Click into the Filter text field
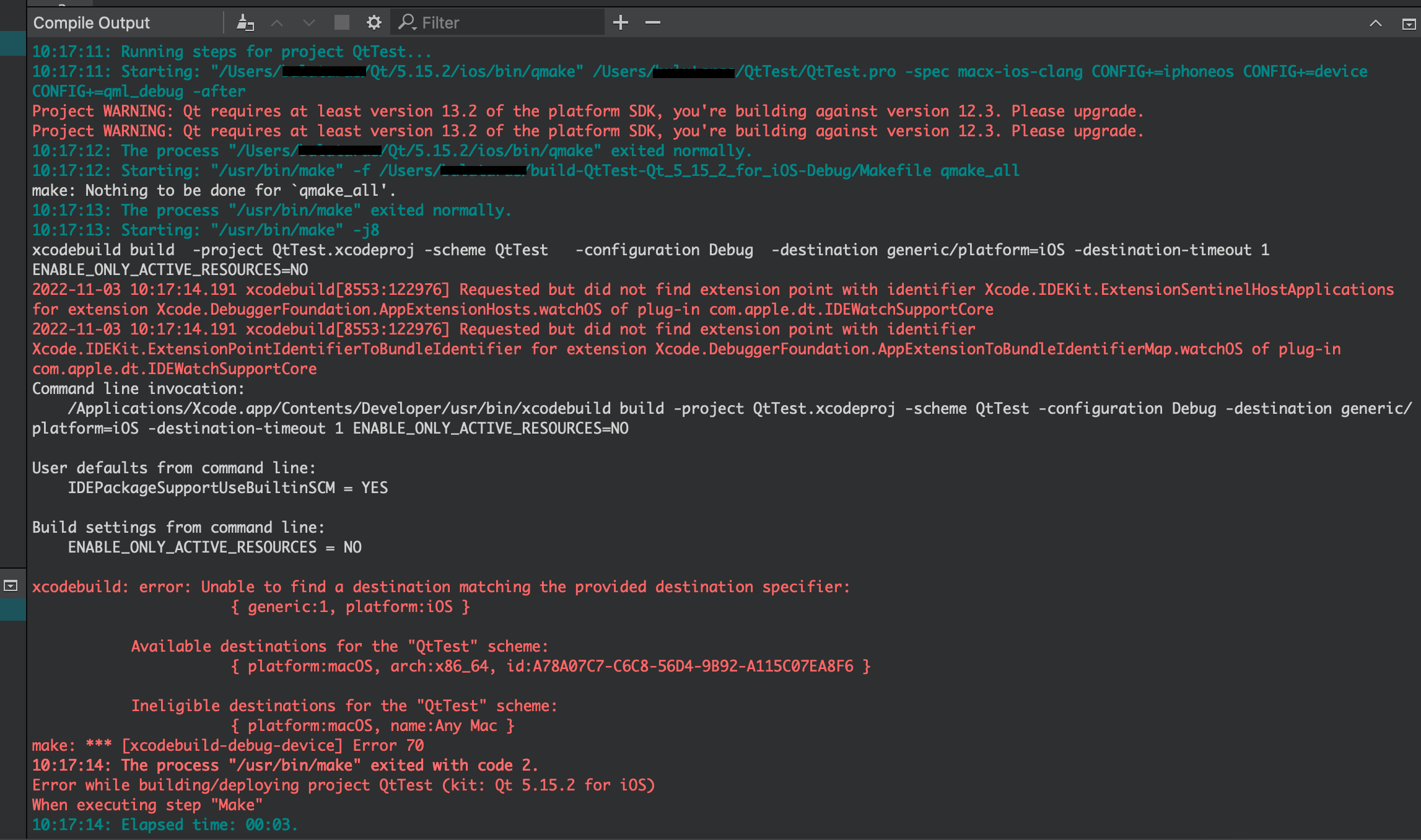The width and height of the screenshot is (1421, 840). pos(508,23)
